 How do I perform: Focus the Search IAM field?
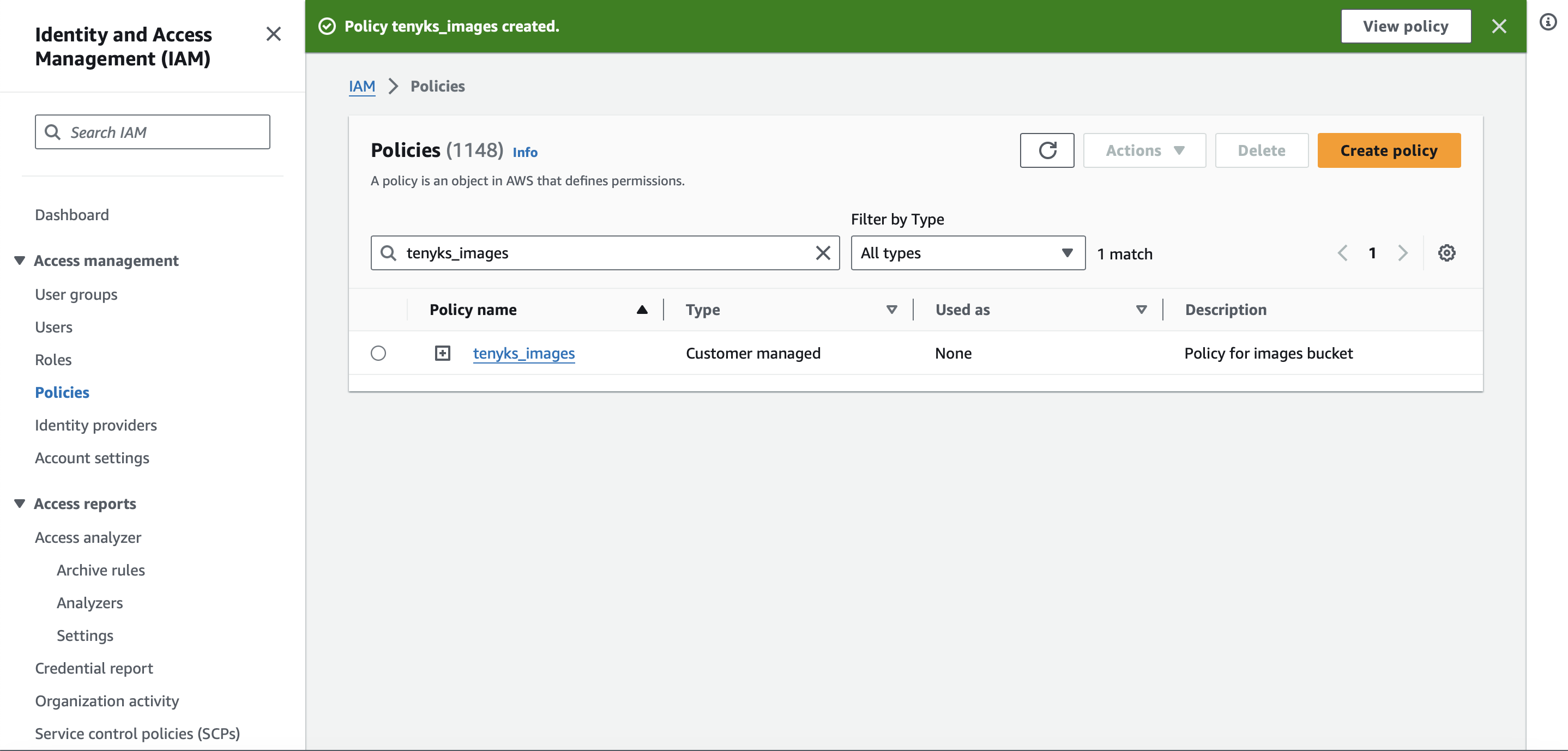tap(152, 132)
